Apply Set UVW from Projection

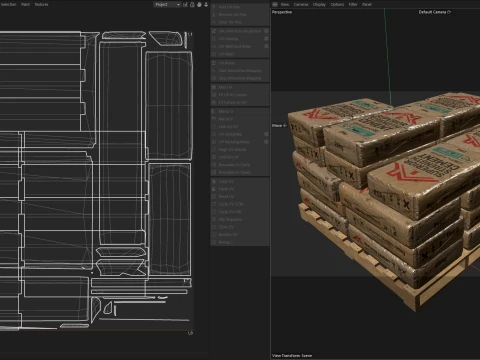237,31
